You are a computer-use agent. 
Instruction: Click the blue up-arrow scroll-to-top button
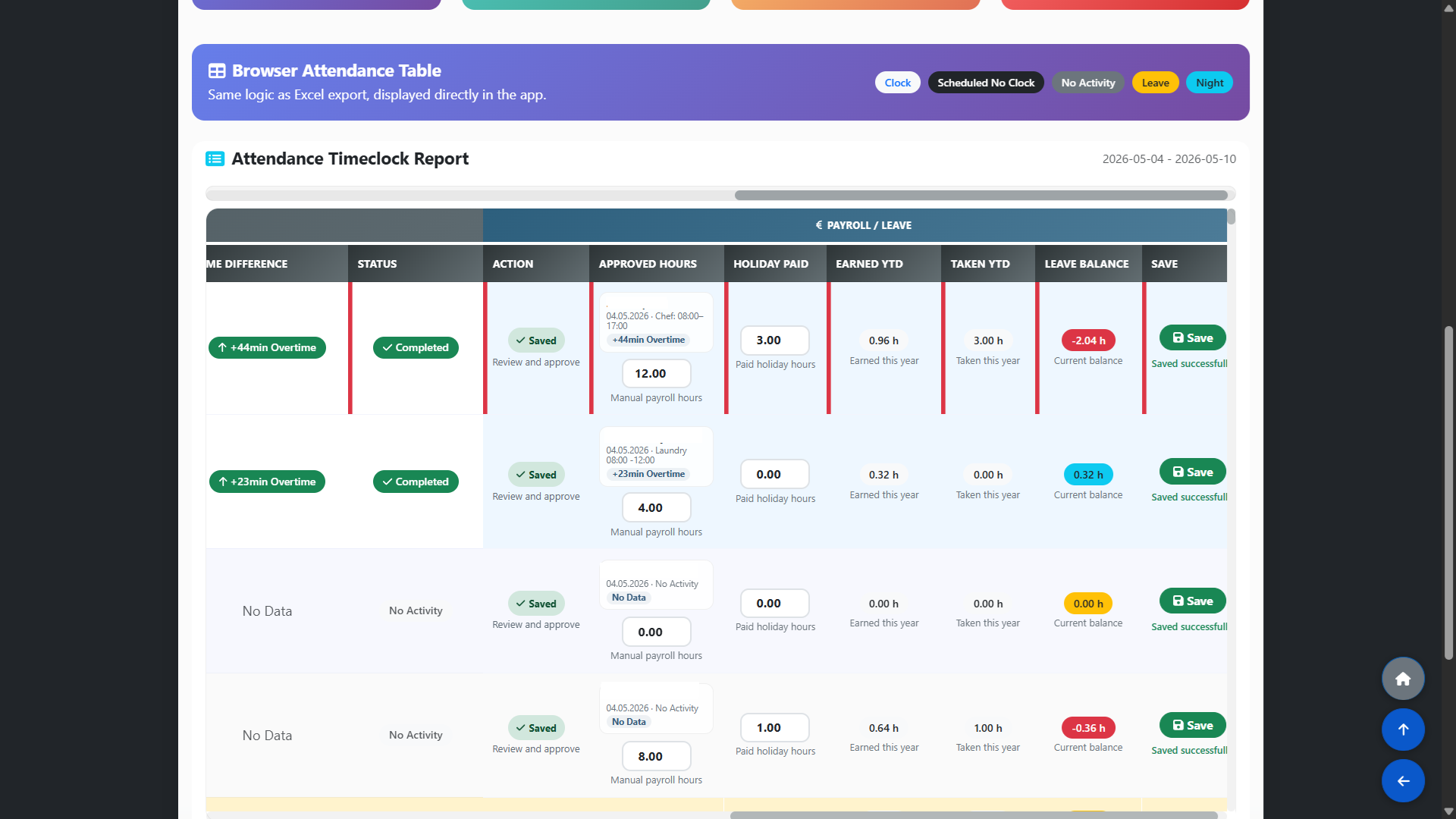(x=1403, y=730)
